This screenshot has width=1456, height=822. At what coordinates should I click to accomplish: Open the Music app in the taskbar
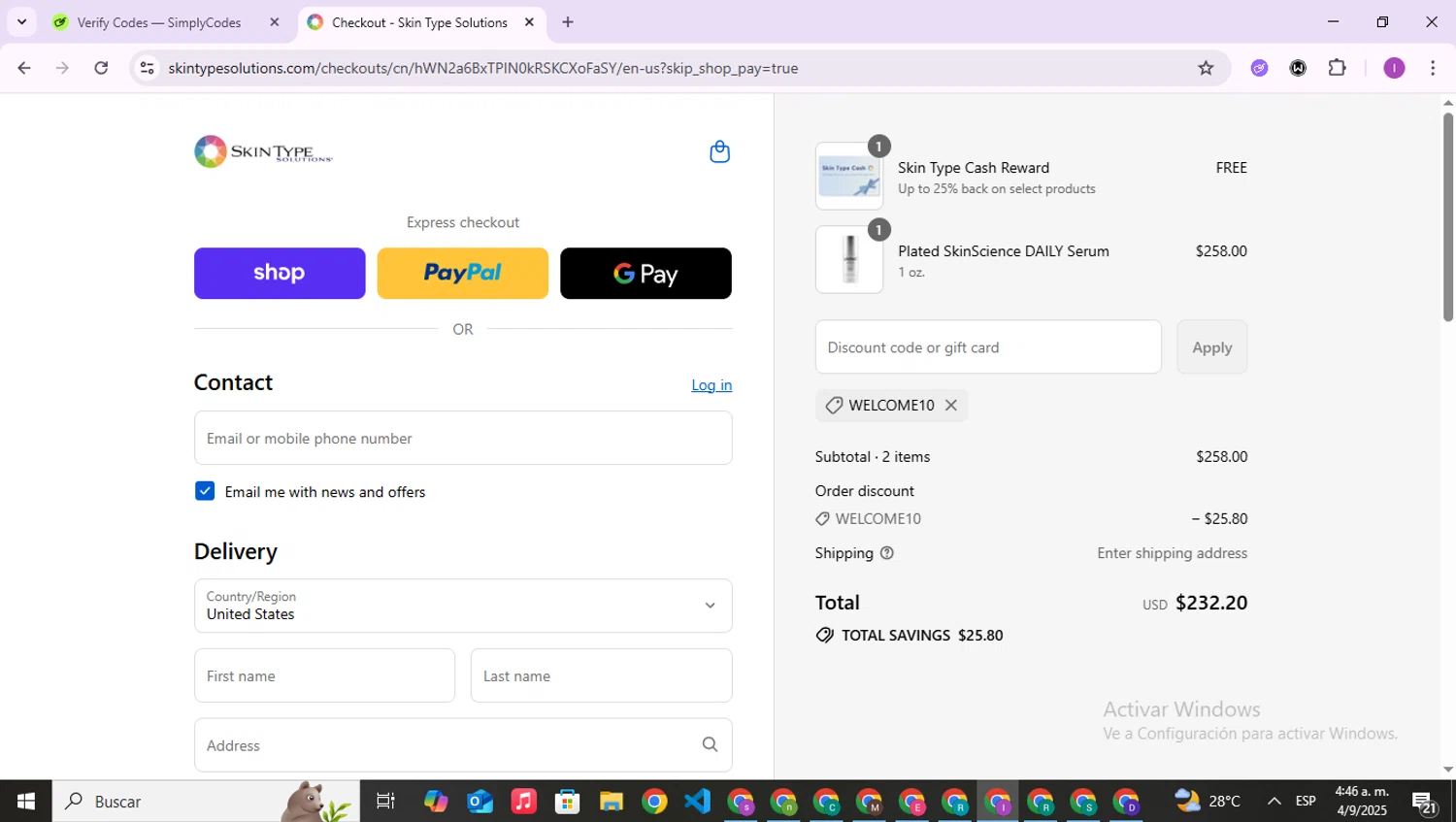523,801
